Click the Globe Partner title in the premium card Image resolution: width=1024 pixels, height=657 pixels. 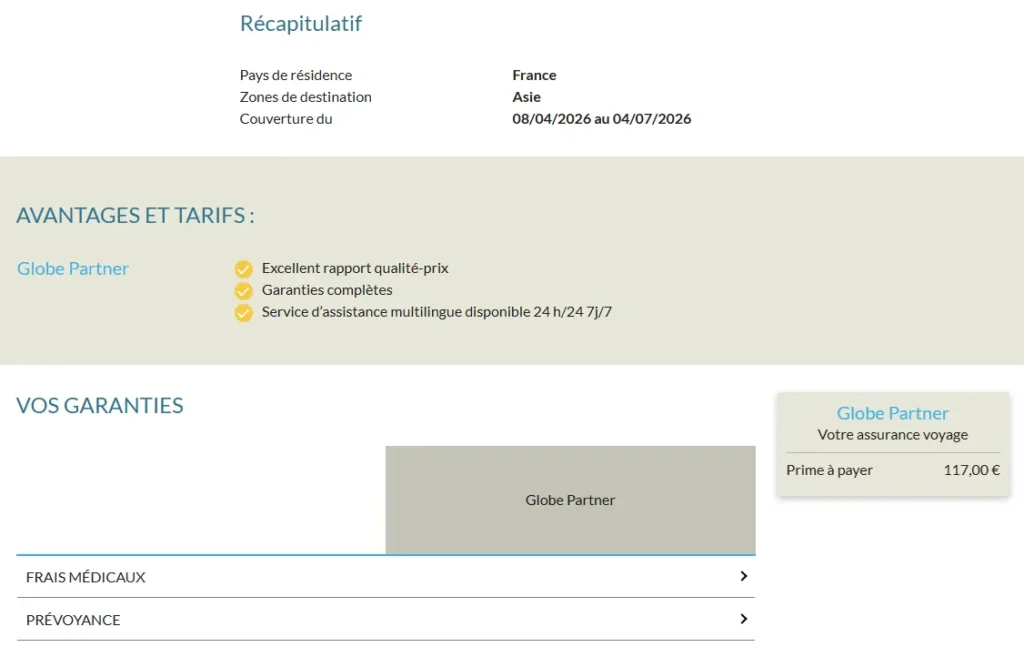point(892,413)
